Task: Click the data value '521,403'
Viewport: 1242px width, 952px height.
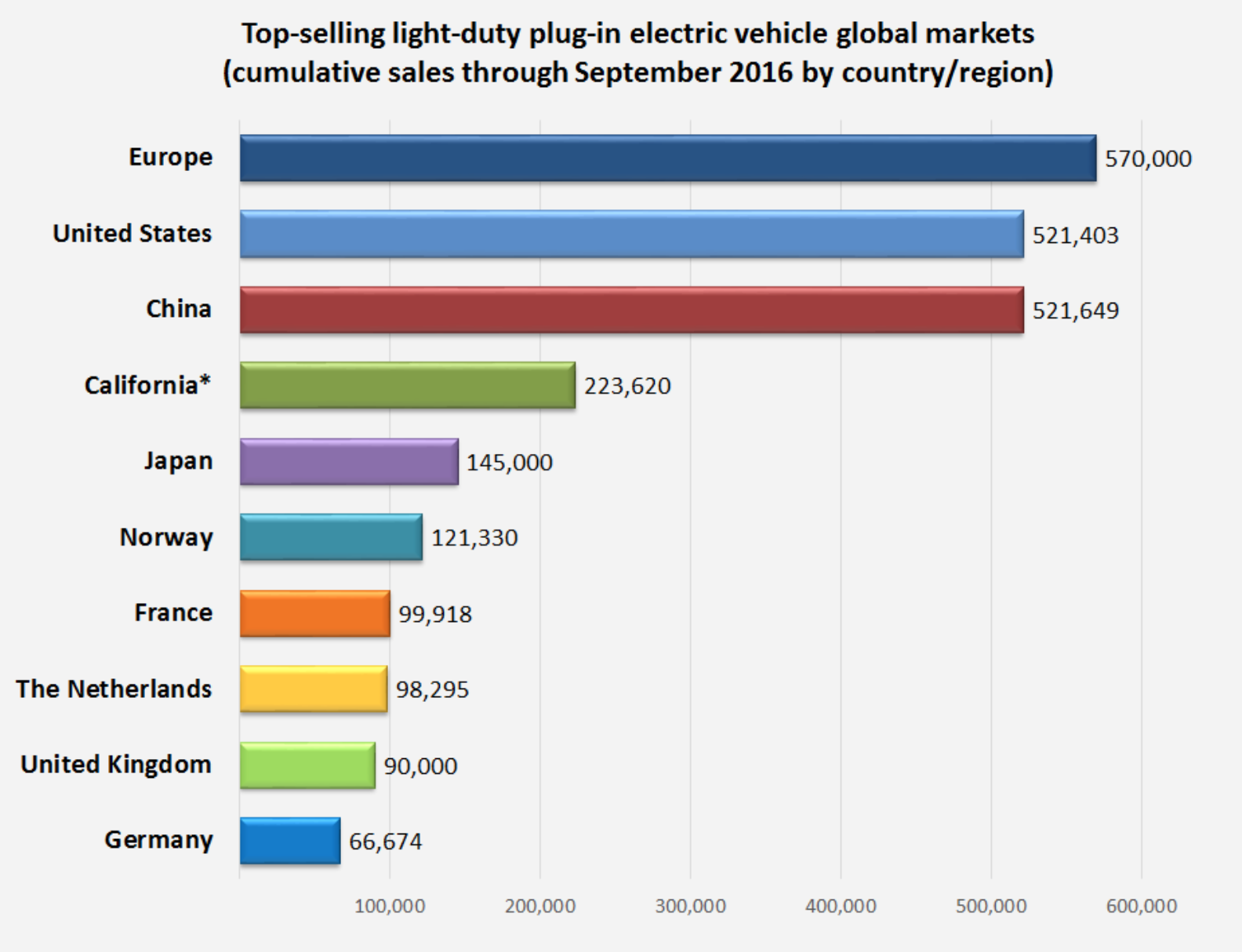Action: coord(1076,235)
